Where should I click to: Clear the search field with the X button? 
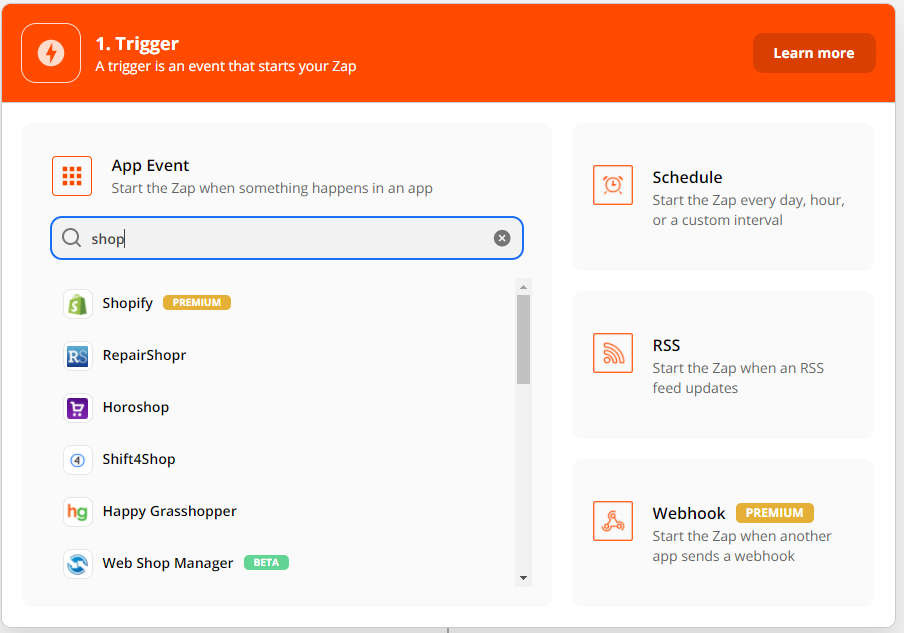[x=502, y=238]
